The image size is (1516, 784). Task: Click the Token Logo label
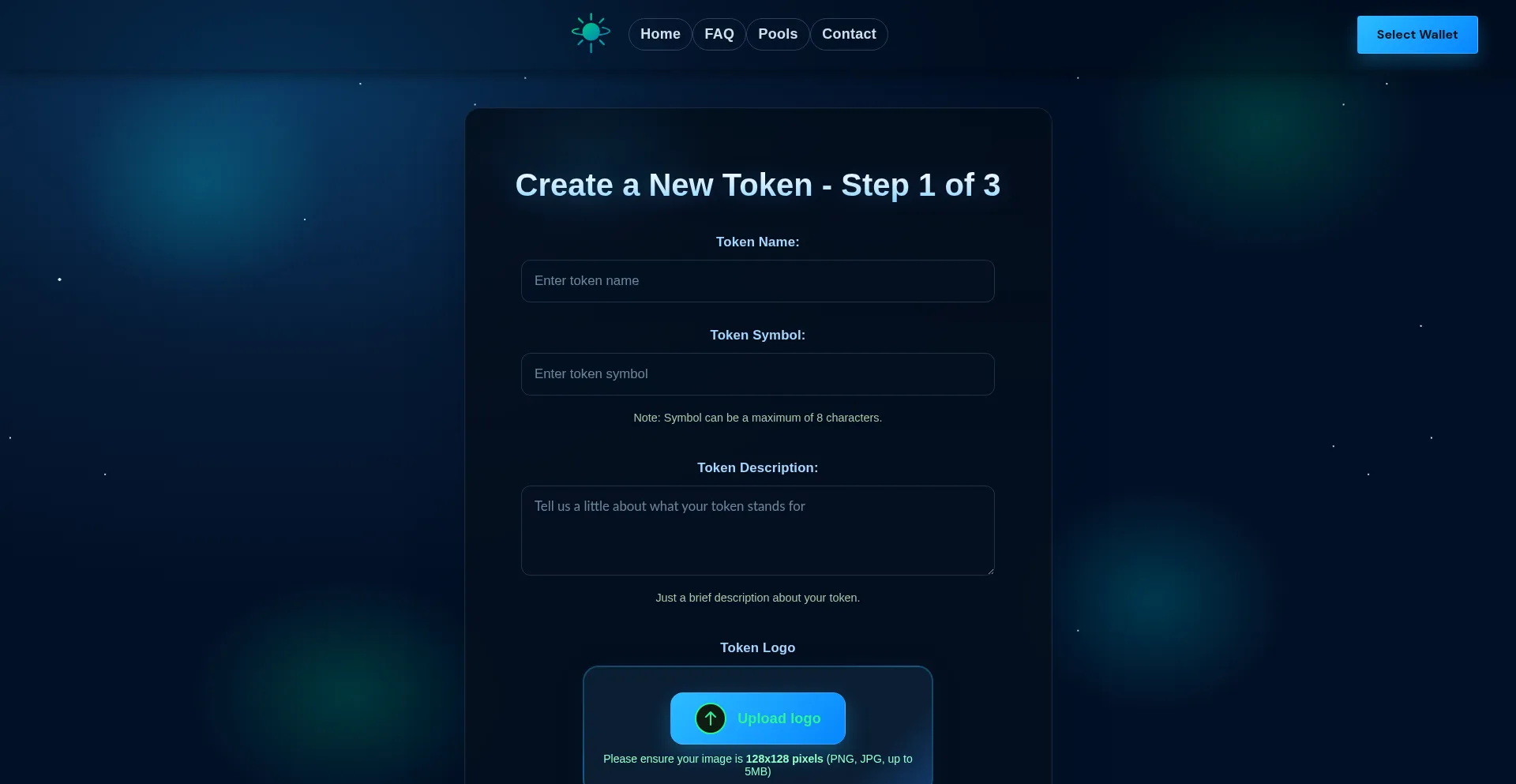[x=758, y=648]
